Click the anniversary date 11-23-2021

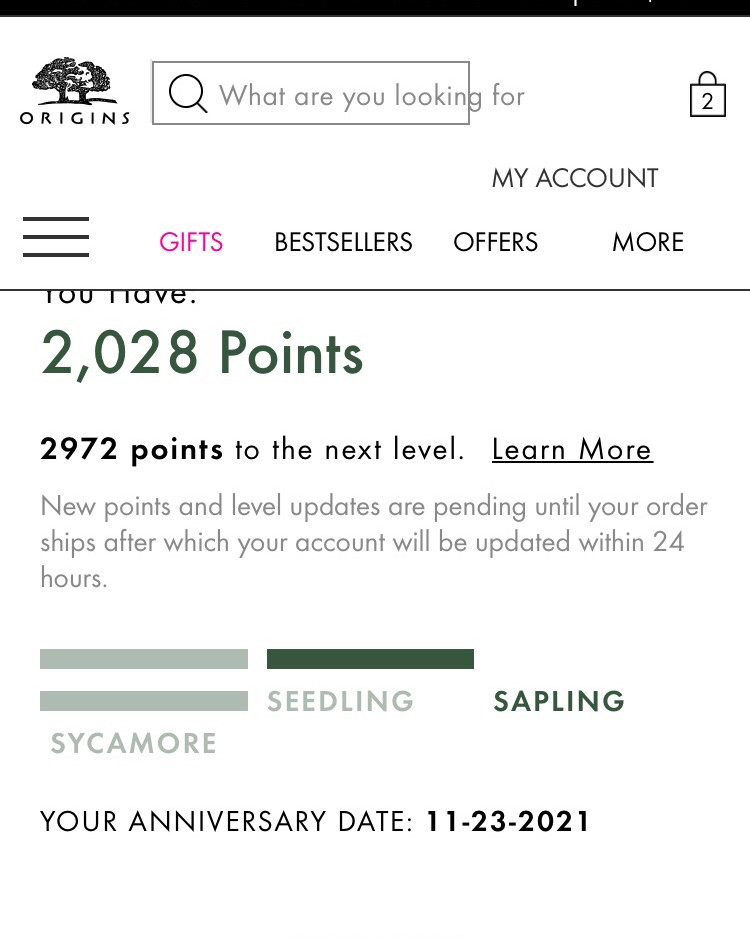(507, 821)
